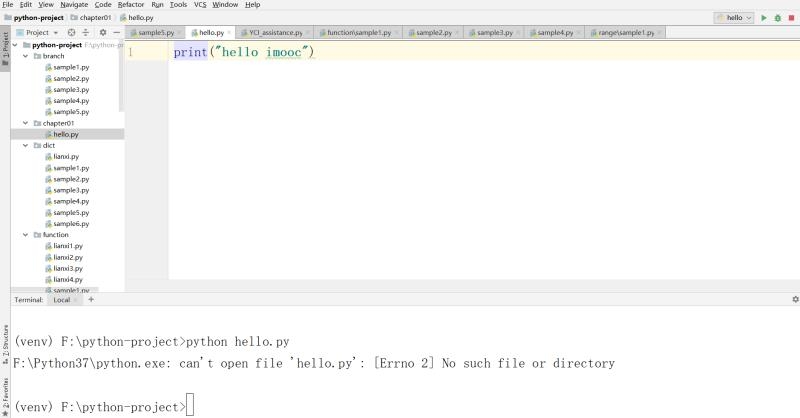
Task: Place cursor in the print("hello imooc") code line
Action: [x=244, y=52]
